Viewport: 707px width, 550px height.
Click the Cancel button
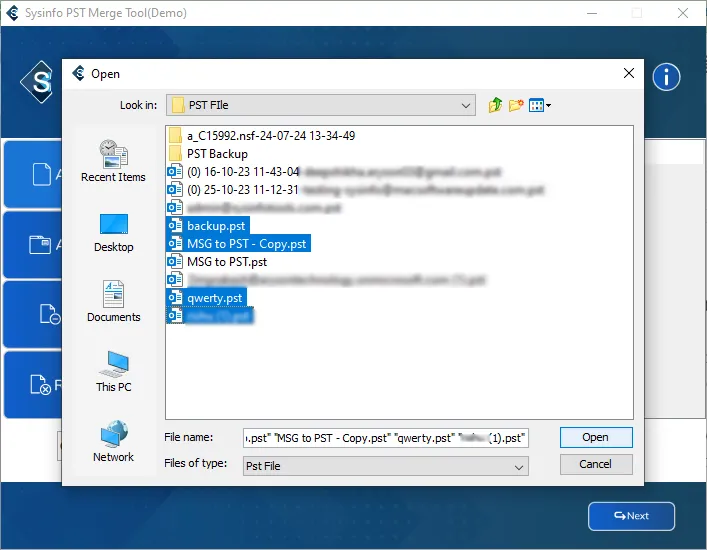[596, 464]
